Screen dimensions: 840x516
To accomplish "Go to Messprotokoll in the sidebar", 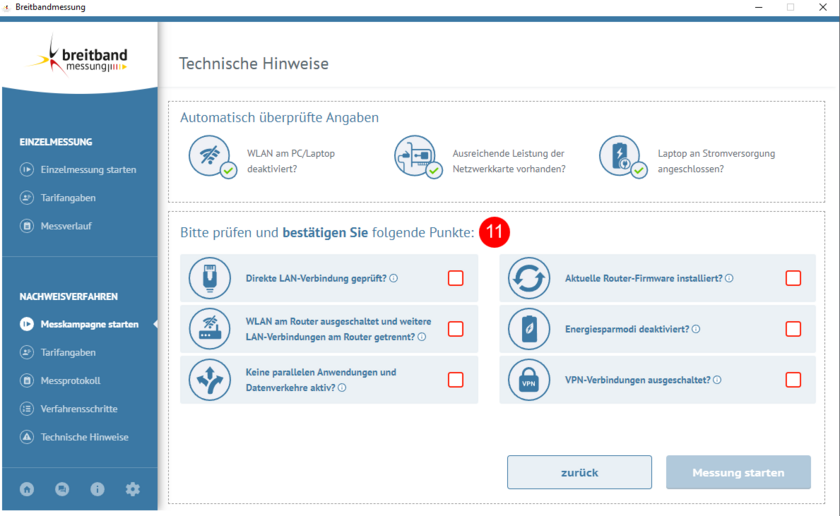I will coord(70,381).
